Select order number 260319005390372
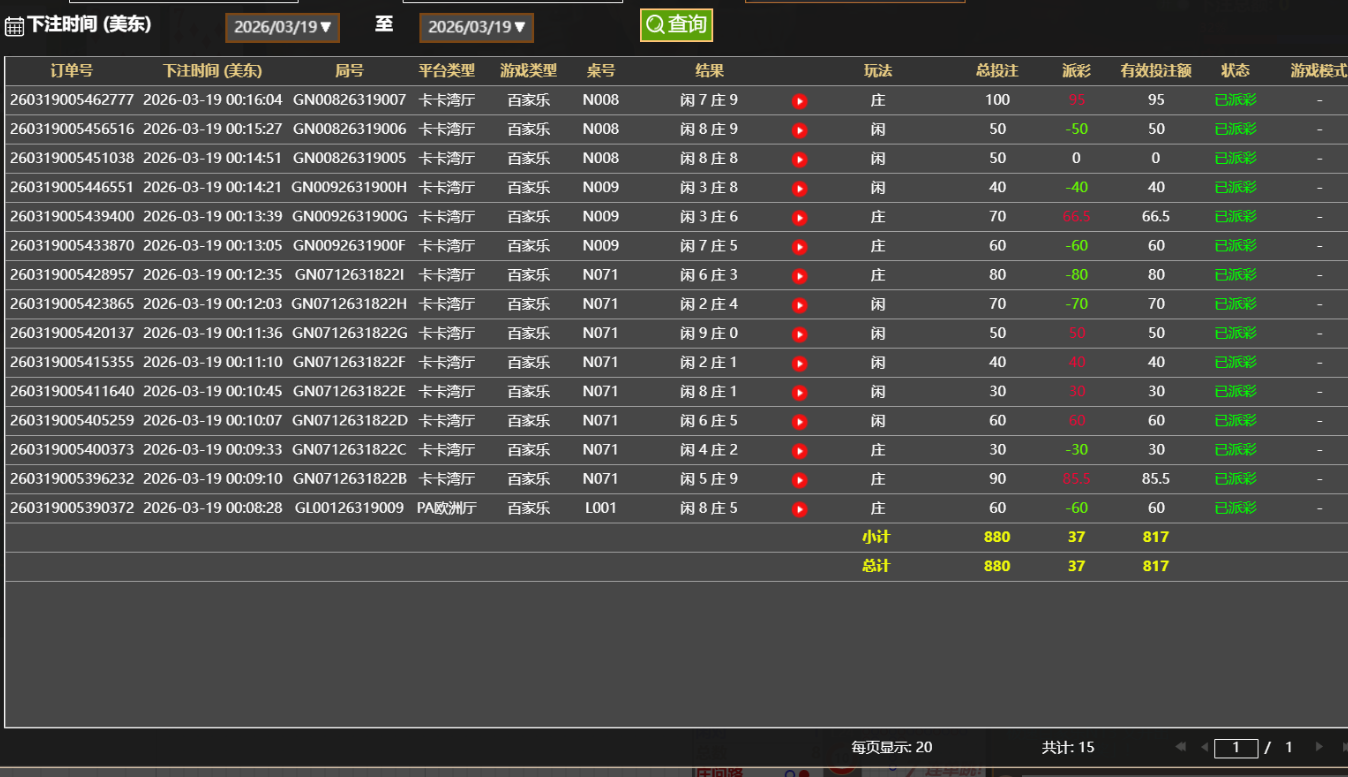 (x=72, y=508)
